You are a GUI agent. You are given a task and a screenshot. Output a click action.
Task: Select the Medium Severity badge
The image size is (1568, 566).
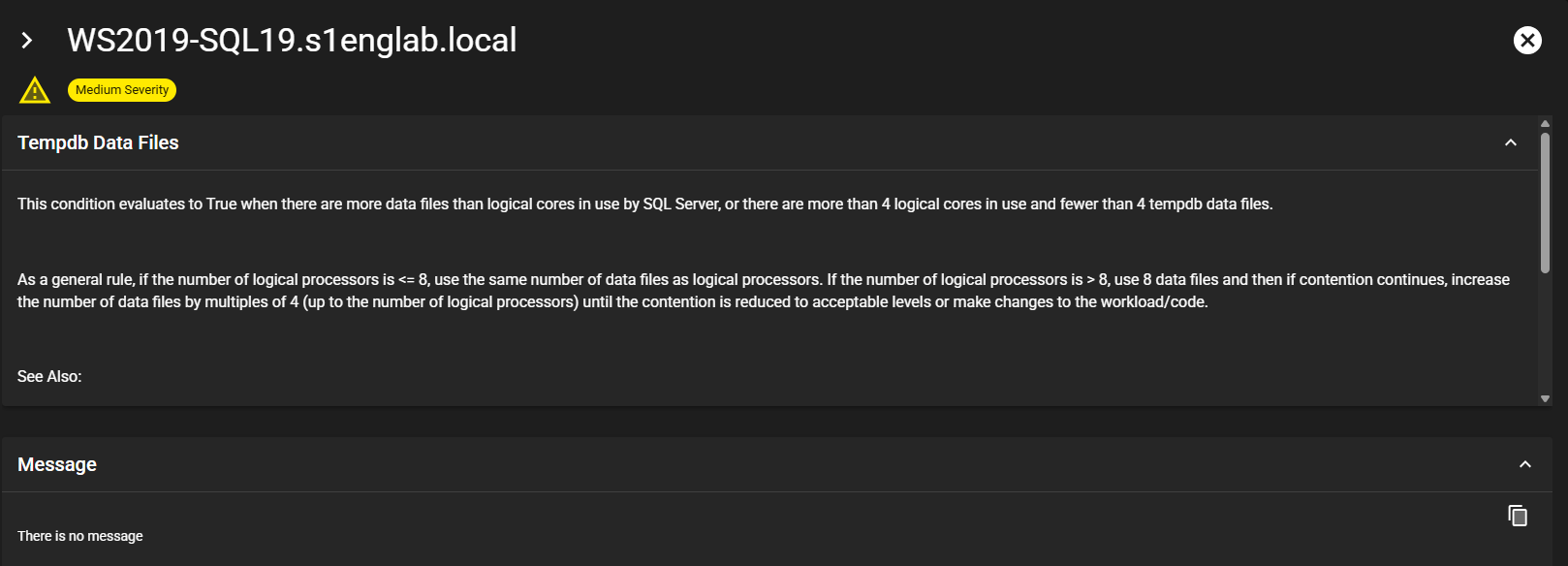[x=122, y=90]
